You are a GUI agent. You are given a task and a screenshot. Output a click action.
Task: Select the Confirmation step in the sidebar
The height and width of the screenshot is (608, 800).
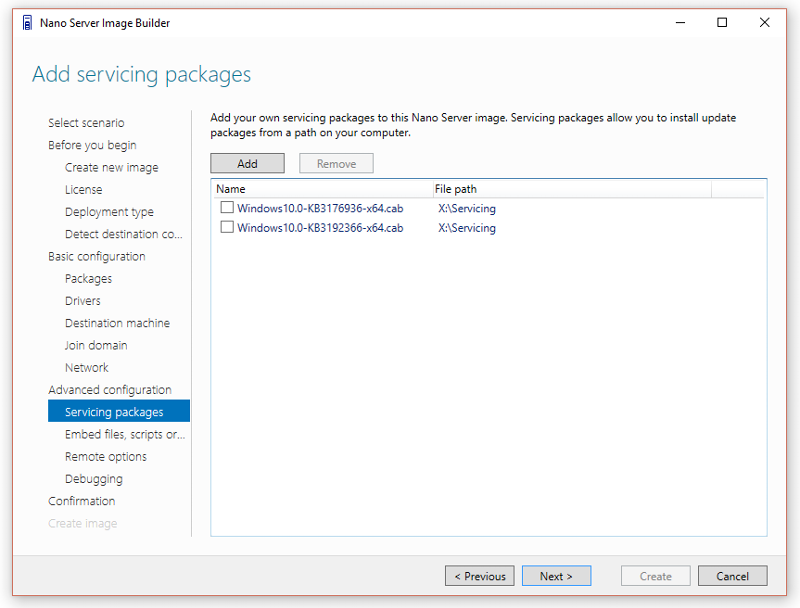[82, 501]
